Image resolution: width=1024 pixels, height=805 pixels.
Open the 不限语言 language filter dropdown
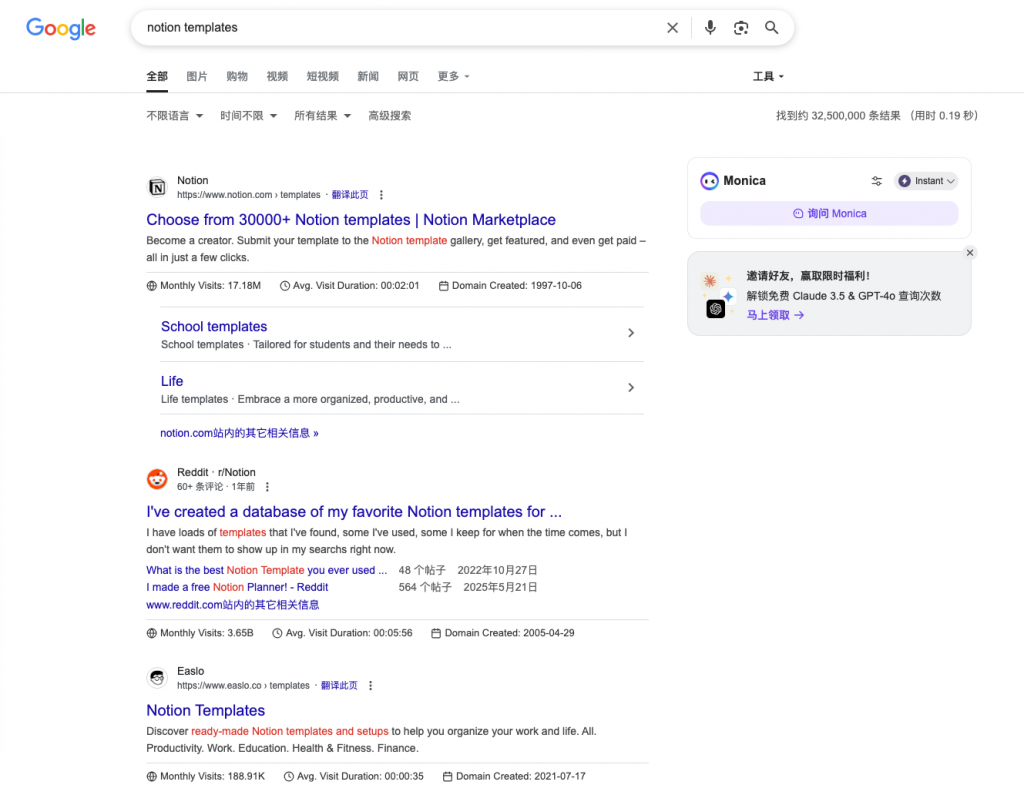[x=174, y=116]
